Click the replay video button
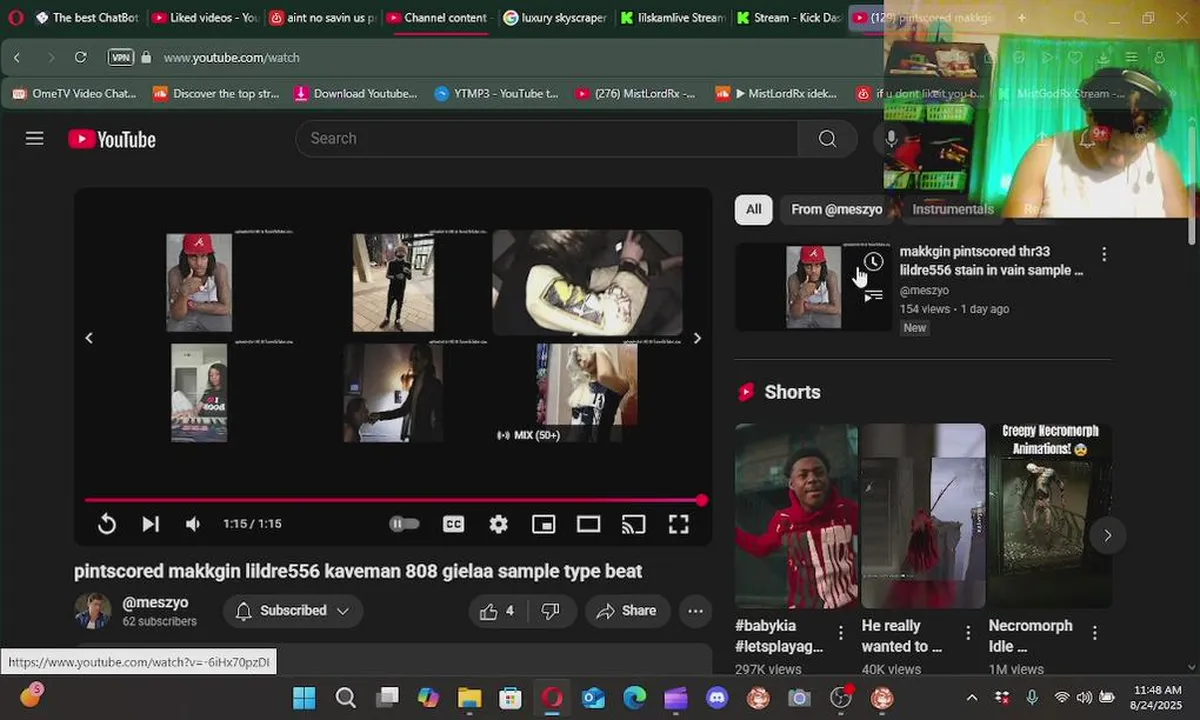This screenshot has height=720, width=1200. (107, 524)
